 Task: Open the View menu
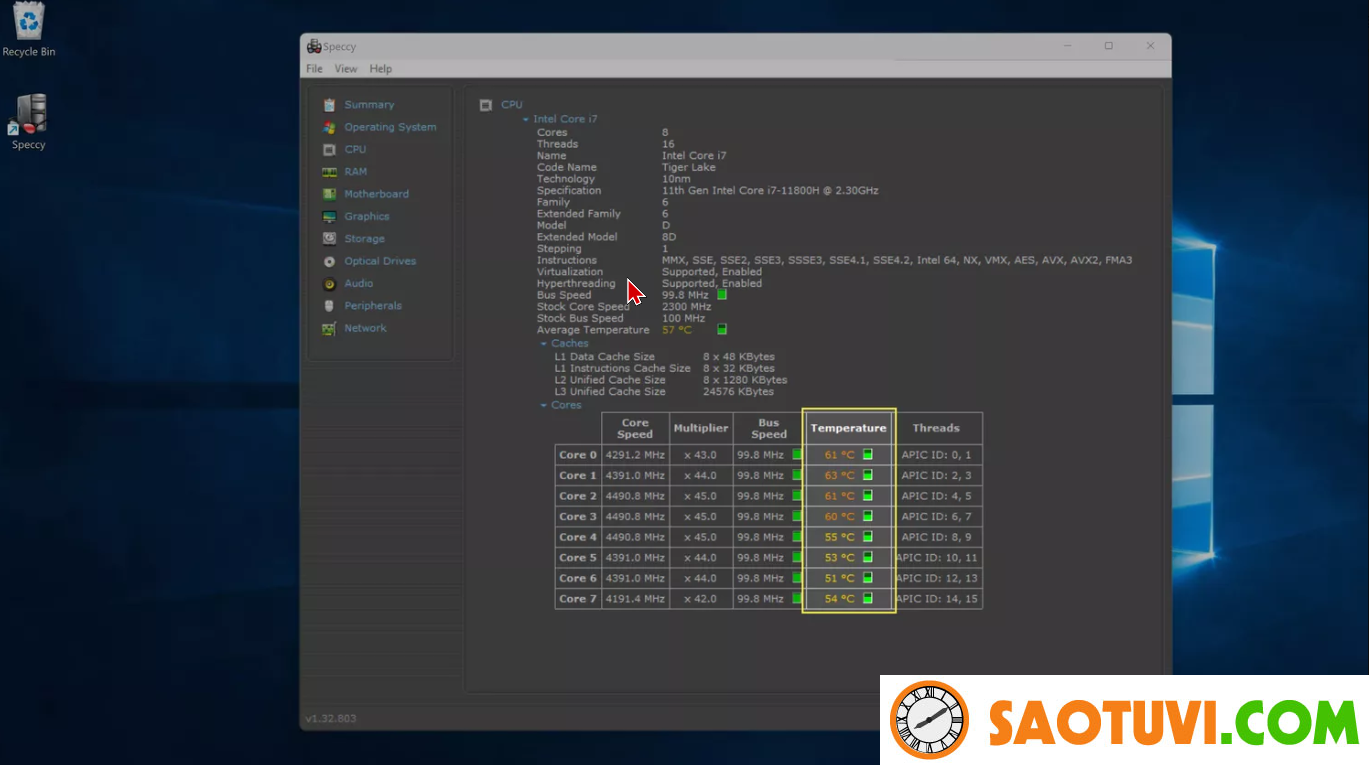[x=346, y=69]
